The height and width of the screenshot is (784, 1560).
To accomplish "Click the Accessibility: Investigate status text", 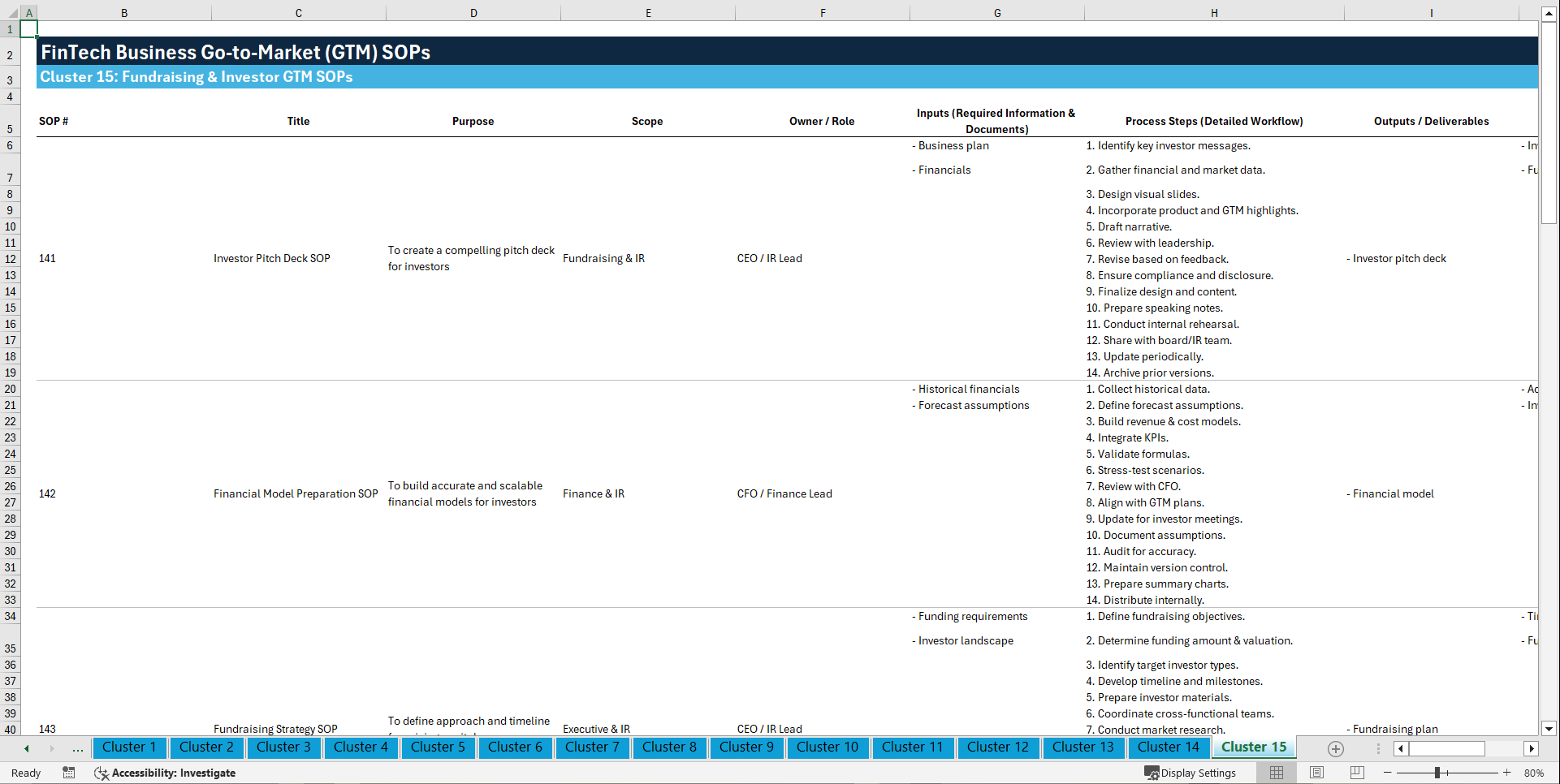I will pos(175,773).
